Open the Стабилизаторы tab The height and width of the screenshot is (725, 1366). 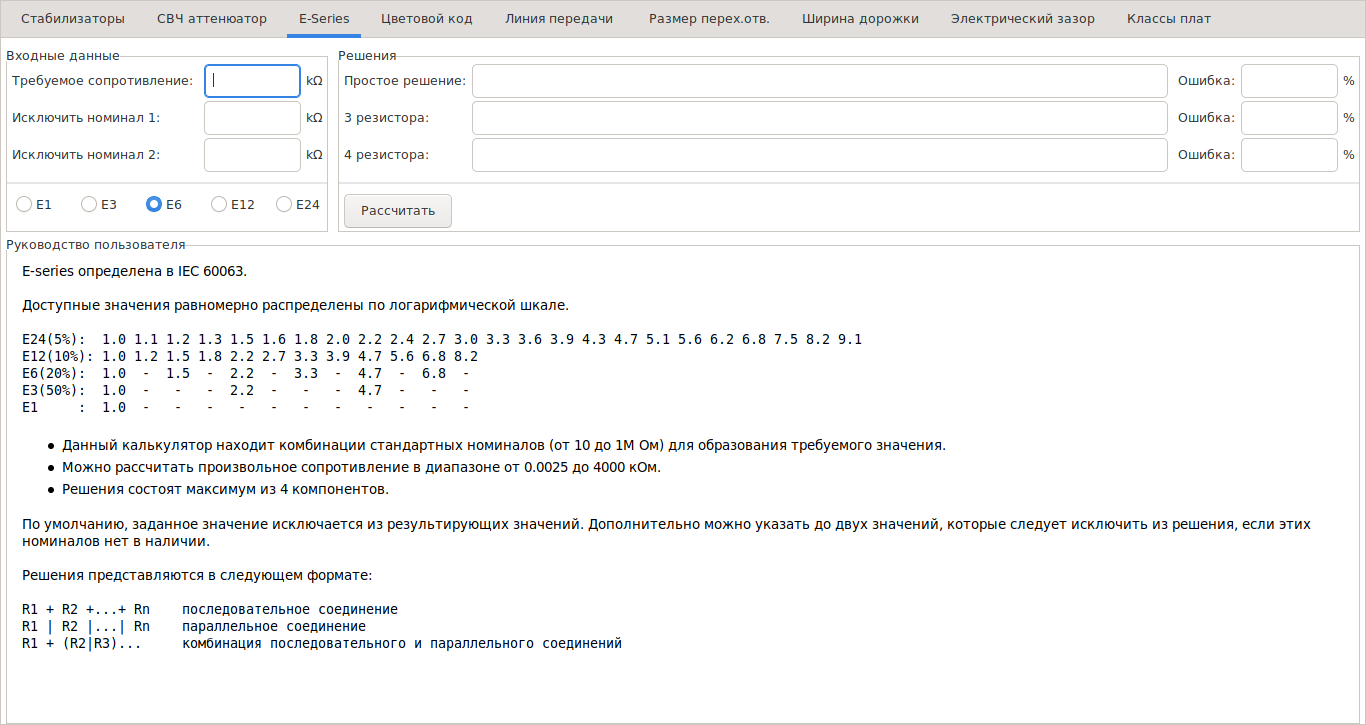73,19
